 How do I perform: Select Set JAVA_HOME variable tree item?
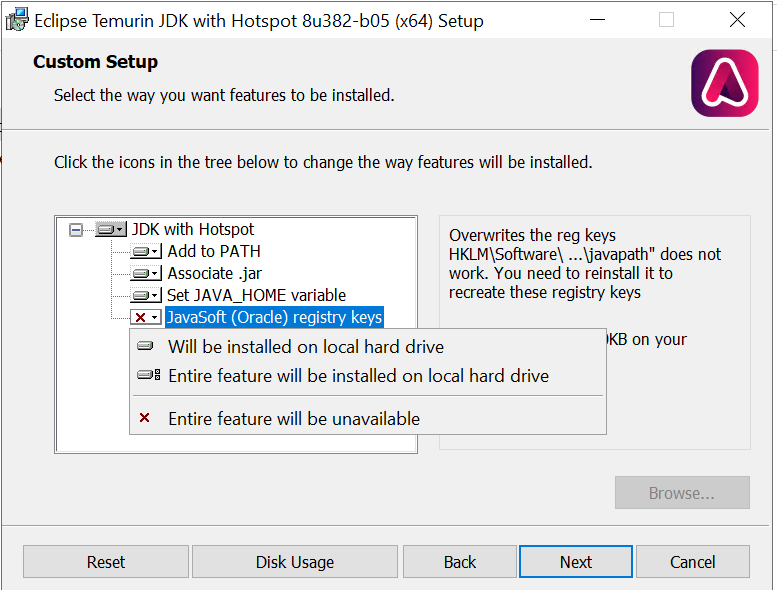(x=256, y=296)
